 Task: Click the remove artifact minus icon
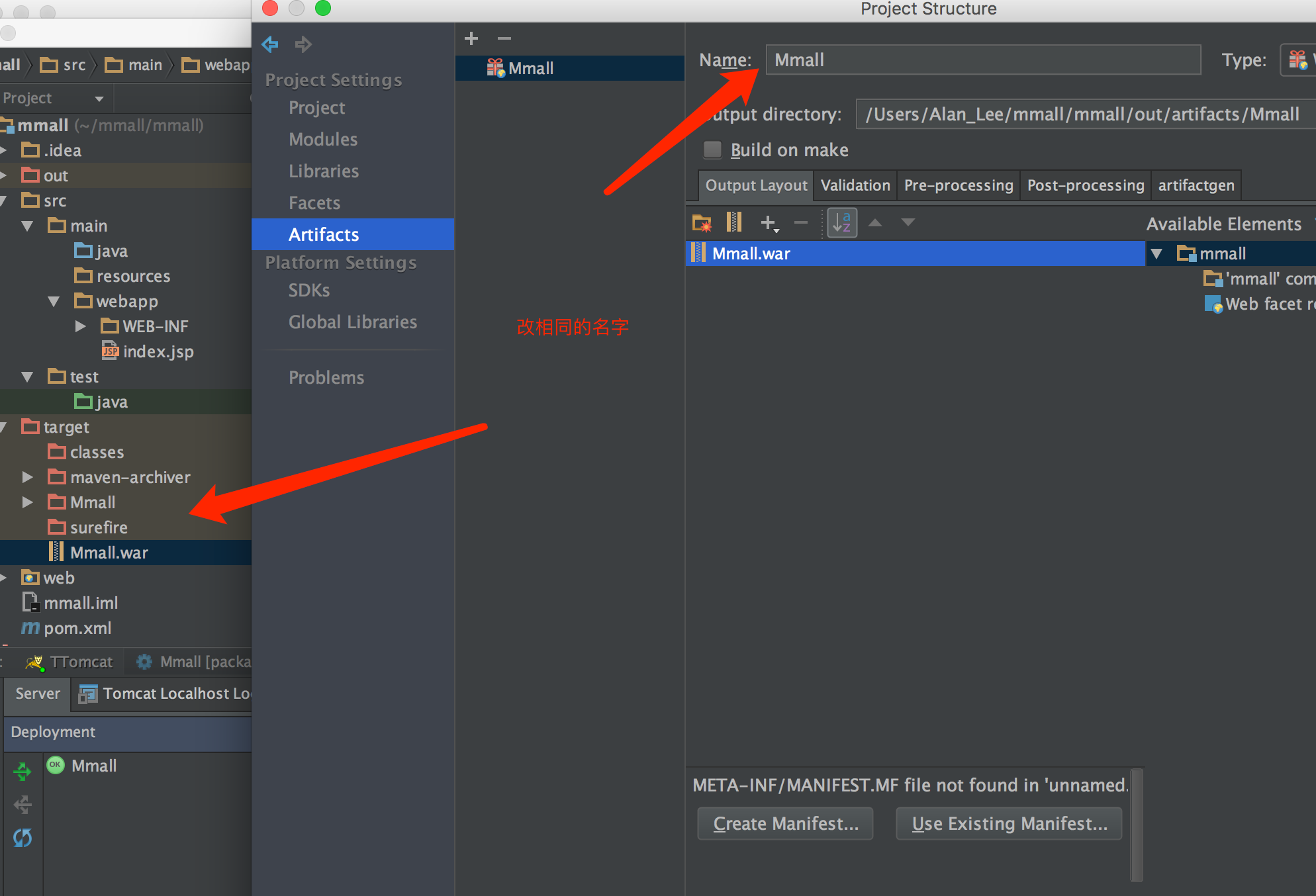(x=504, y=39)
